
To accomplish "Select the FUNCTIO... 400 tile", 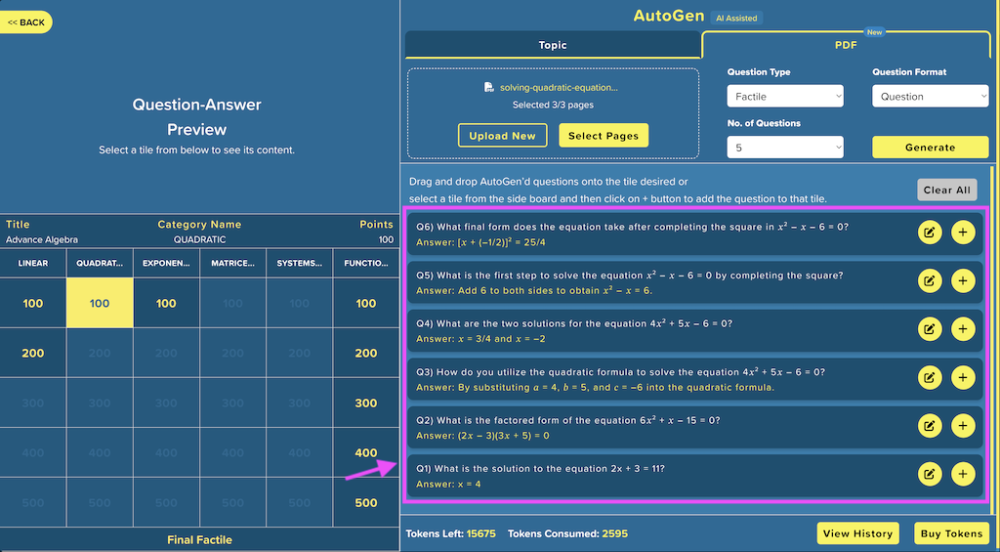I will (366, 453).
